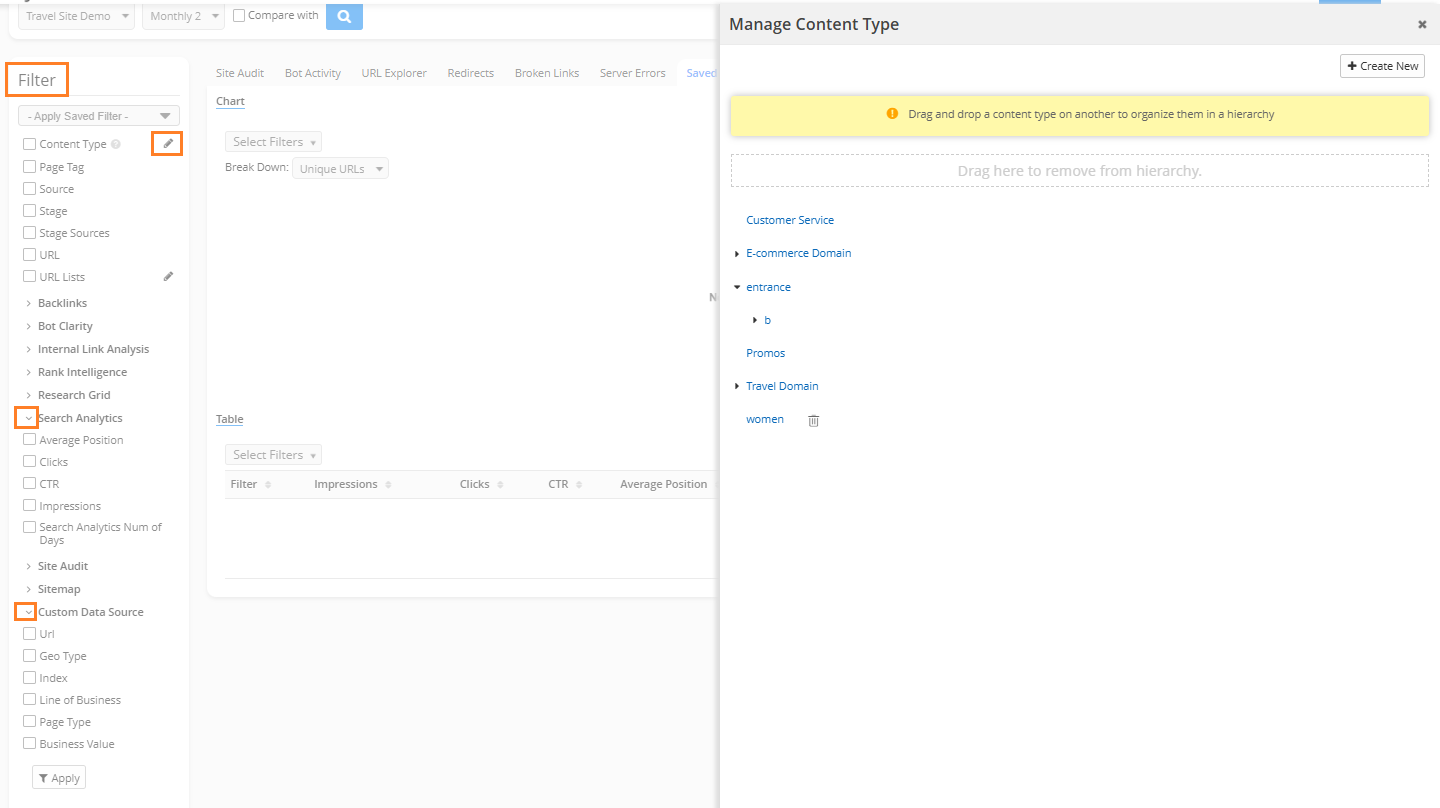Click the pencil icon beside URL Lists
The width and height of the screenshot is (1440, 808).
[x=168, y=277]
